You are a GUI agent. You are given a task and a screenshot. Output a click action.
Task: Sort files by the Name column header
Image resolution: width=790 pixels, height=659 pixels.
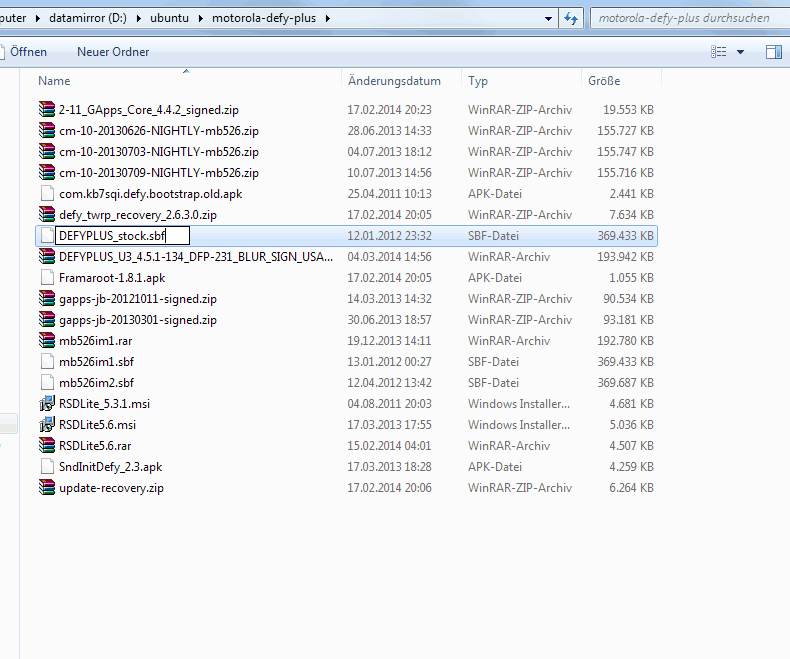(x=54, y=81)
